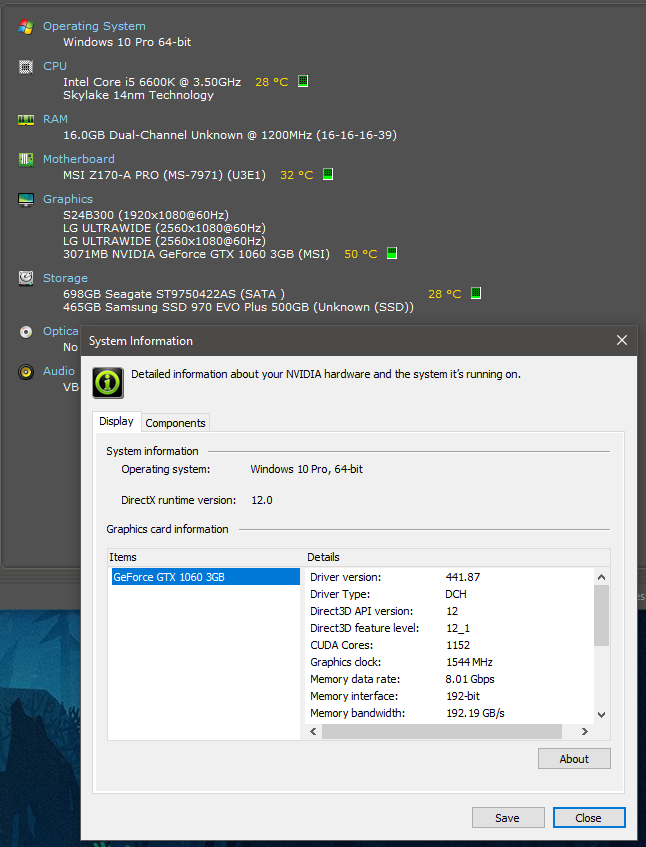Click the DirectX runtime version 12.0 value
646x847 pixels.
(x=262, y=500)
